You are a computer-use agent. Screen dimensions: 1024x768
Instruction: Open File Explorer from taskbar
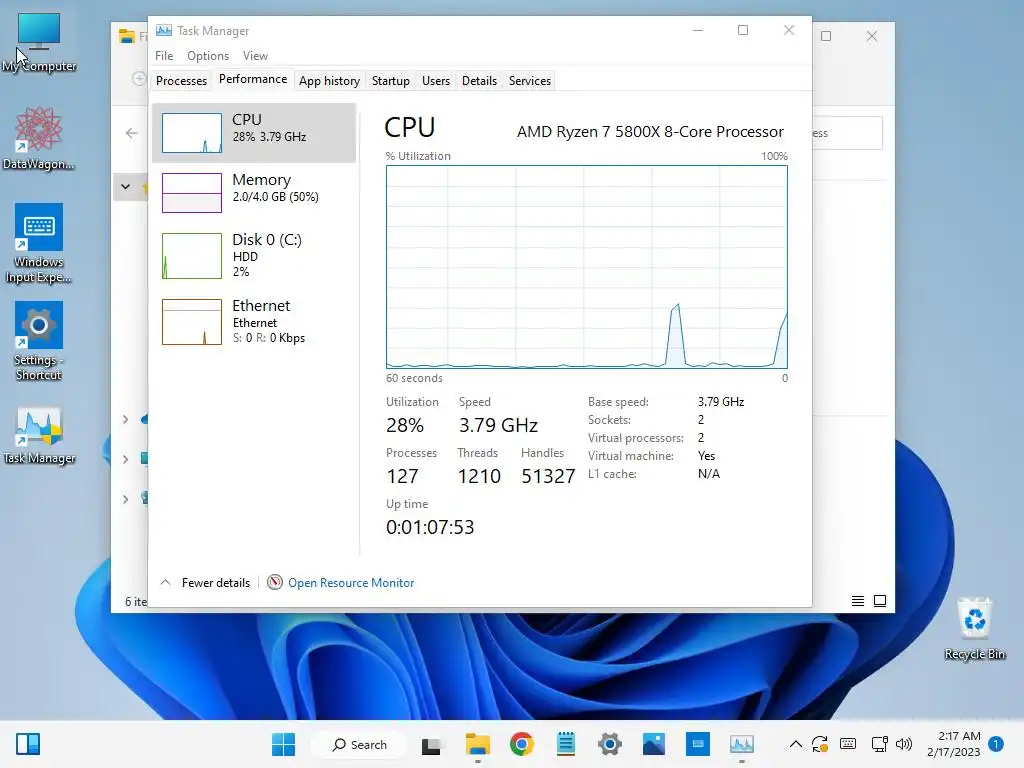pos(477,744)
